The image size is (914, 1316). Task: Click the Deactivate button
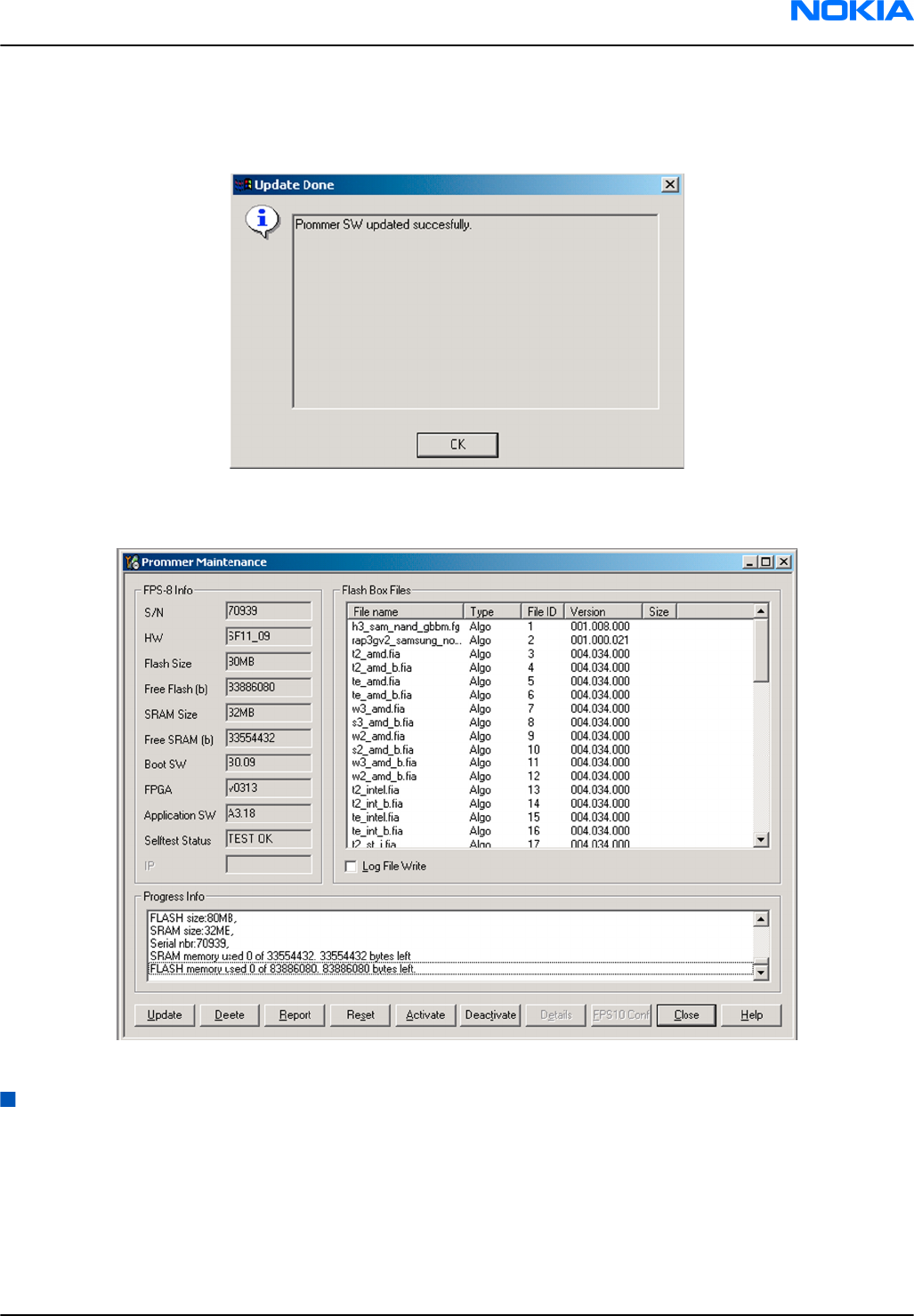click(x=490, y=1015)
